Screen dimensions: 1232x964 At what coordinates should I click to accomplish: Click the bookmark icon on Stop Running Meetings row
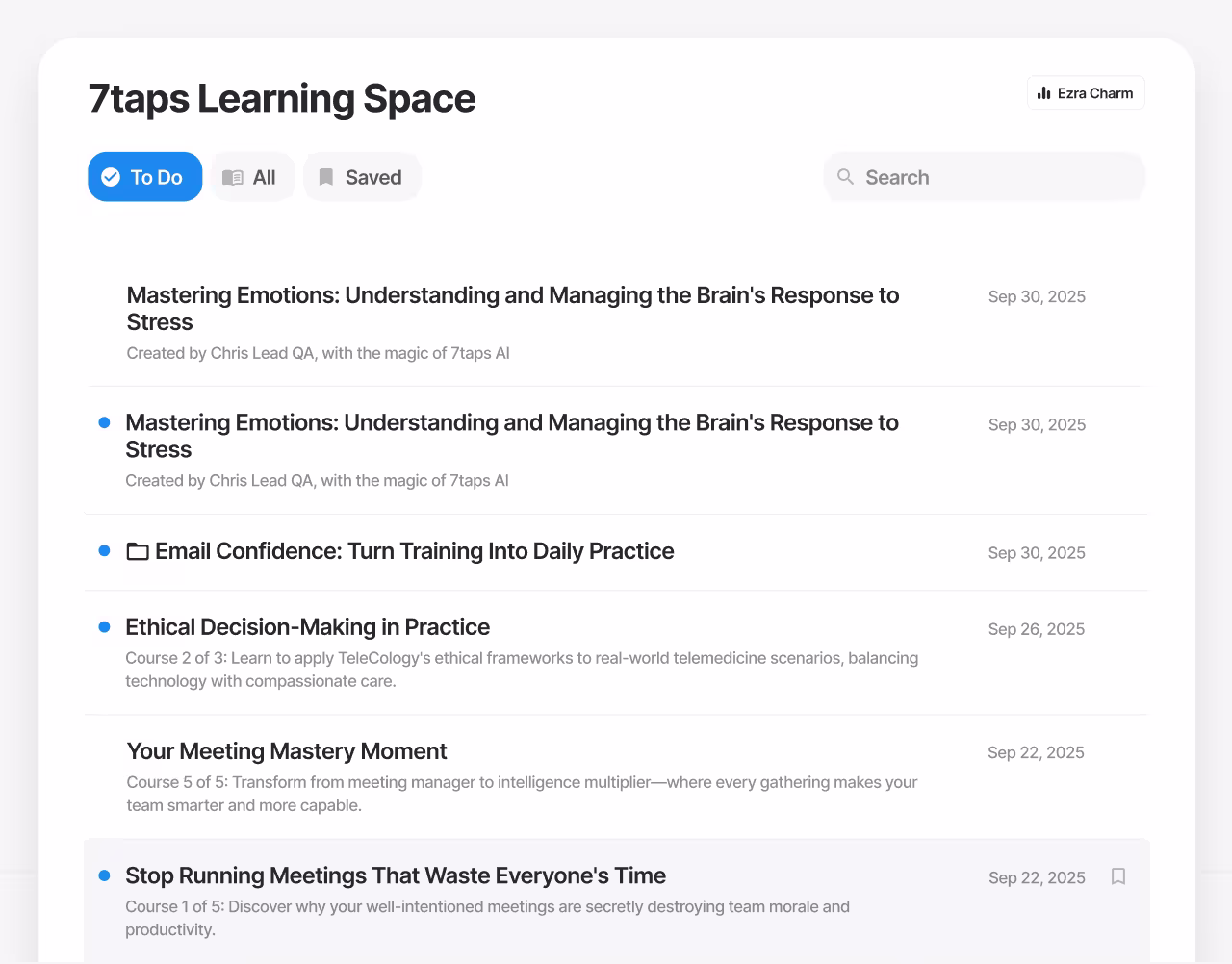(1118, 876)
